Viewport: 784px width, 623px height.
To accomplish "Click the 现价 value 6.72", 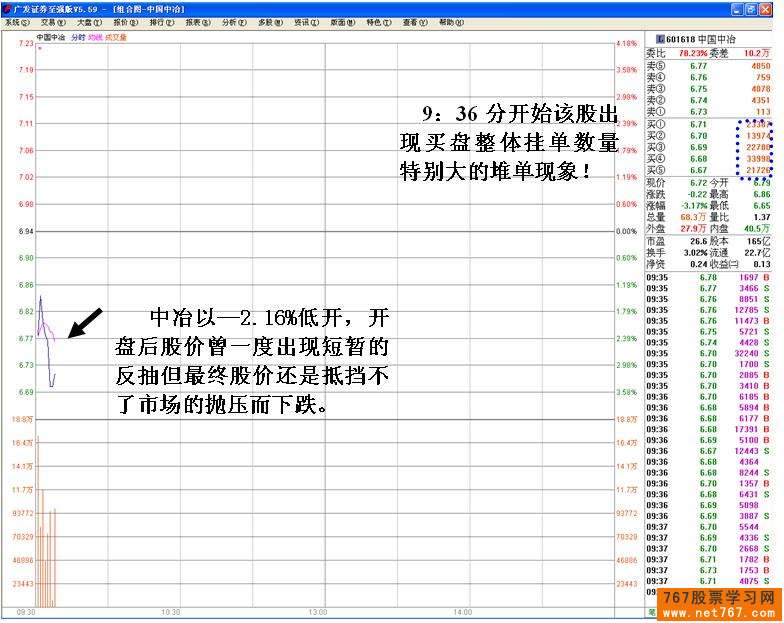I will pos(698,183).
